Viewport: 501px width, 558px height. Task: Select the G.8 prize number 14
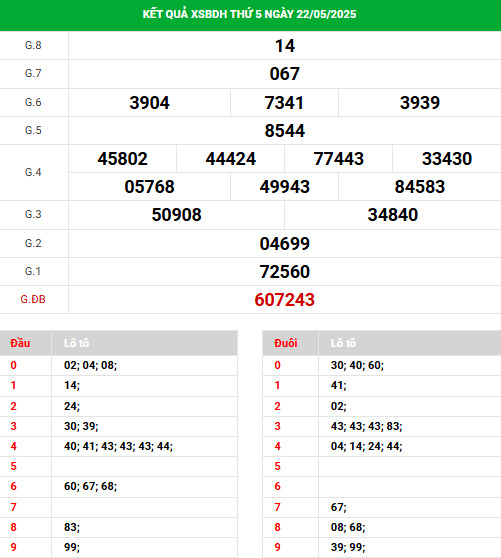click(285, 46)
